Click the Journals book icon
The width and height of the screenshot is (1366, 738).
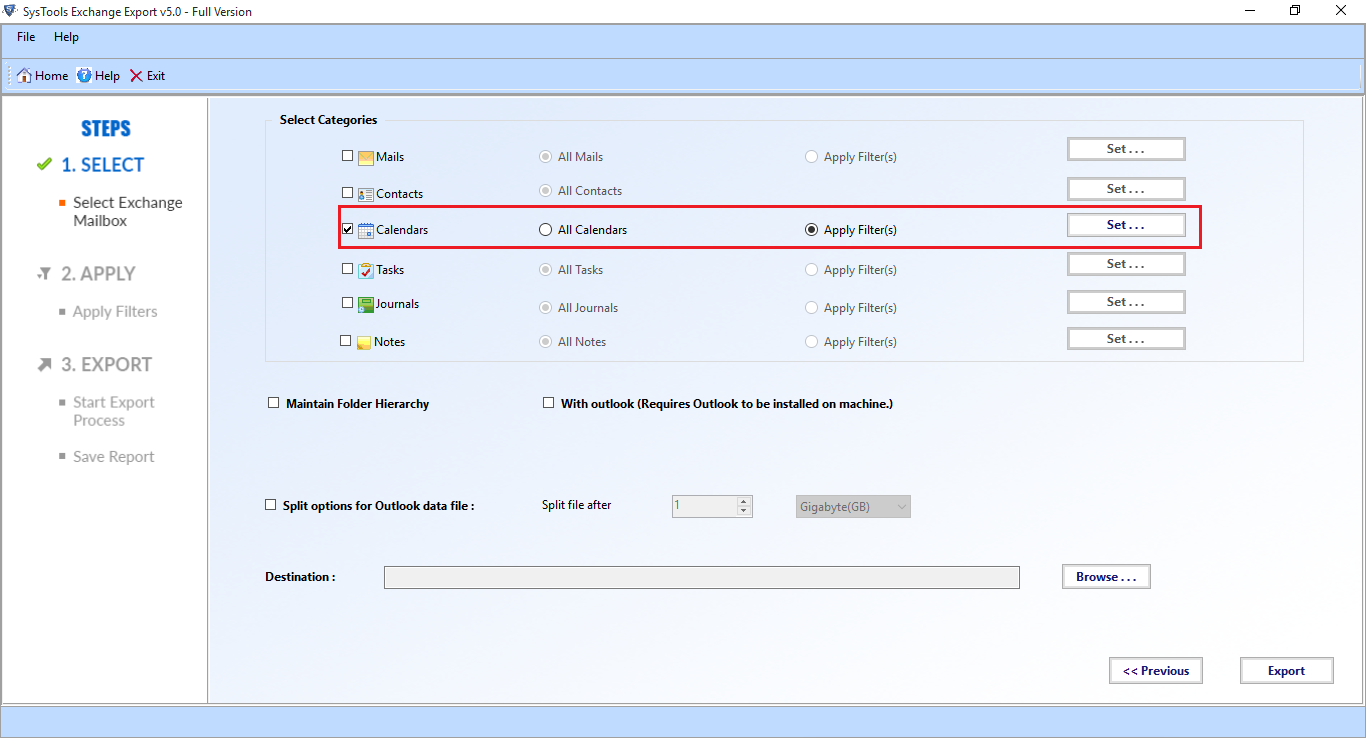coord(366,304)
